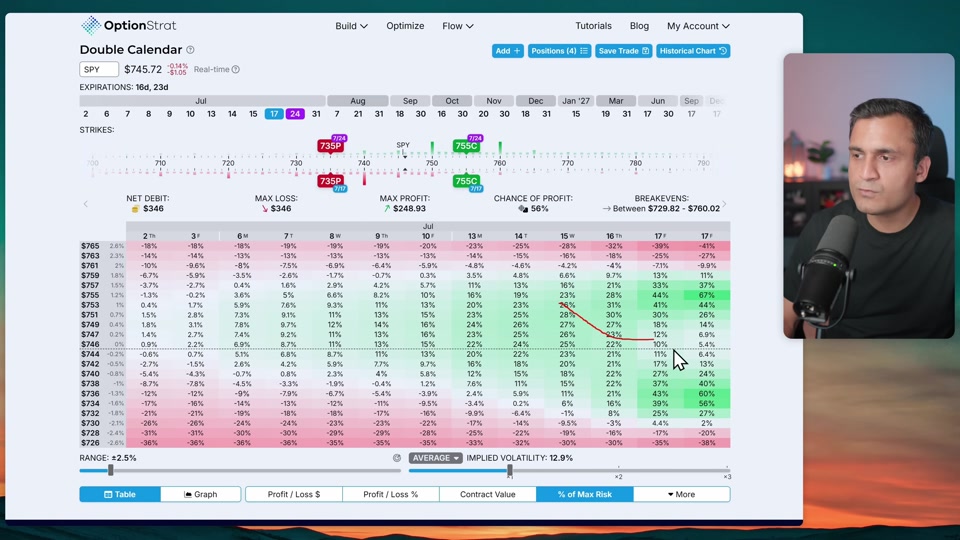This screenshot has width=960, height=540.
Task: Click the $746 price row label
Action: [90, 345]
